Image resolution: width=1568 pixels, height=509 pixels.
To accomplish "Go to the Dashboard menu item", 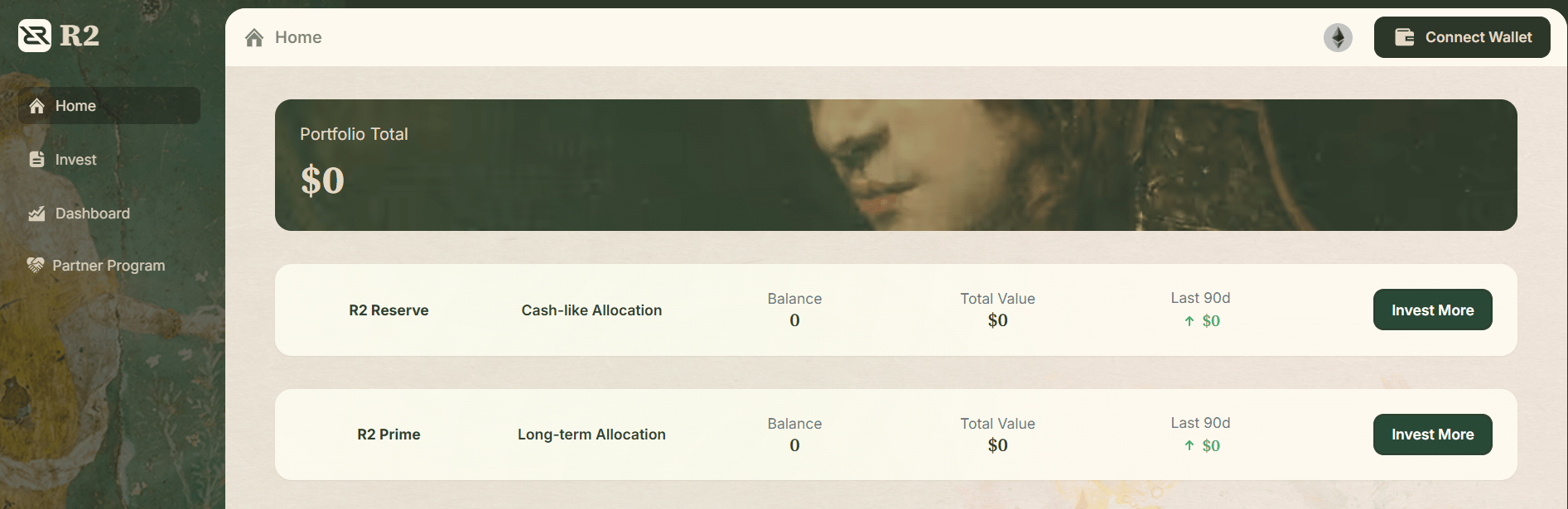I will click(92, 214).
